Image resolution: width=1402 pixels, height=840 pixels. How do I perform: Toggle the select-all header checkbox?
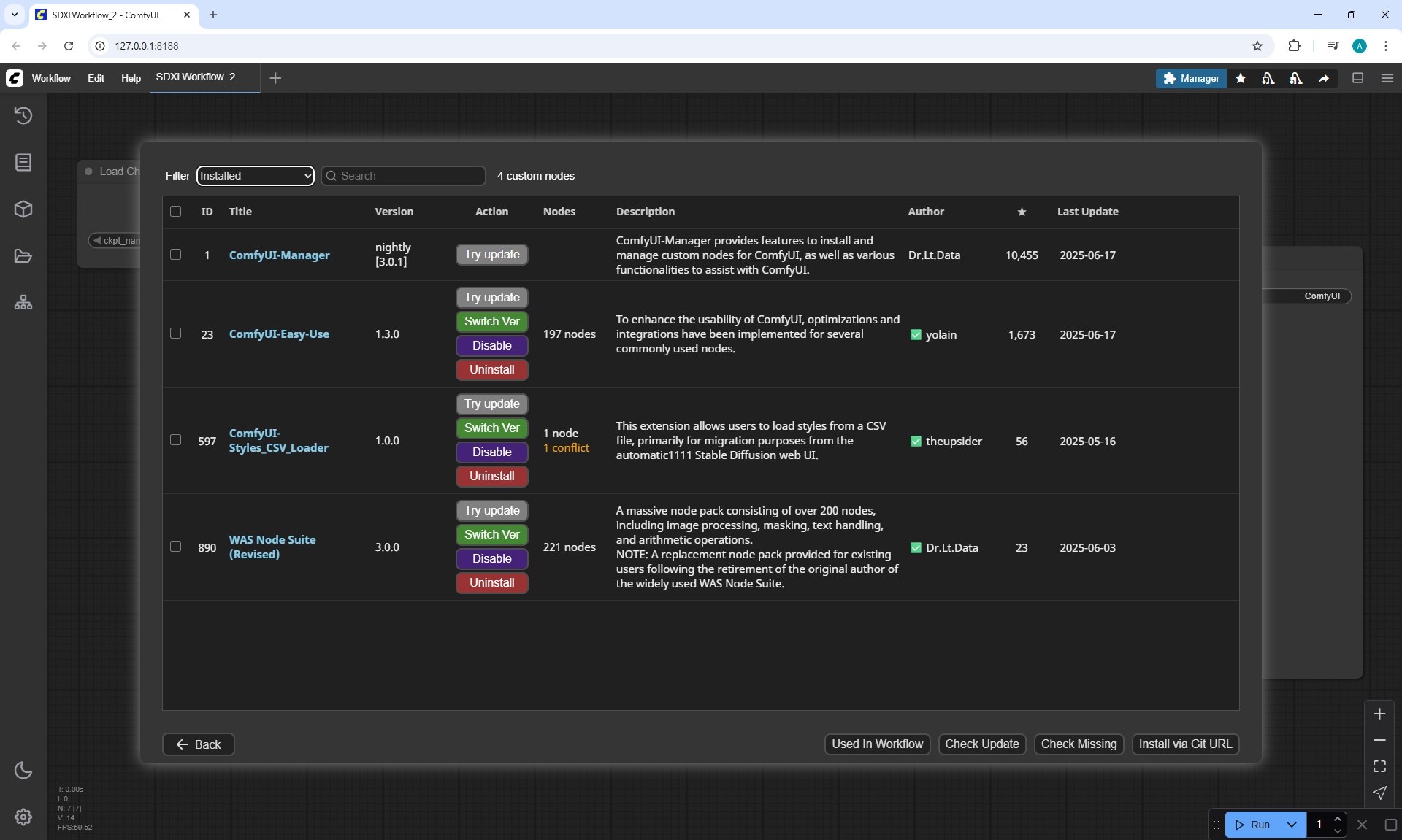click(175, 212)
